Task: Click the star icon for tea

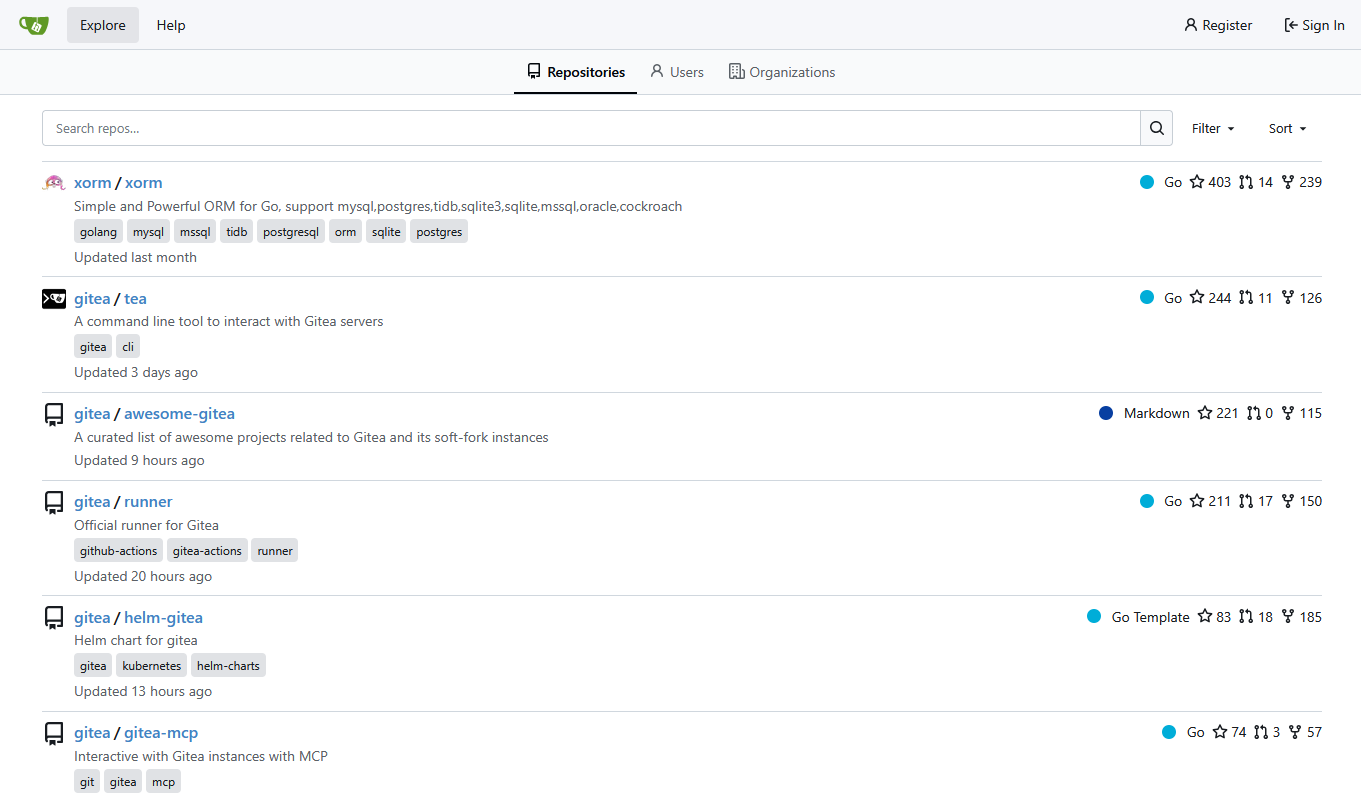Action: point(1197,298)
